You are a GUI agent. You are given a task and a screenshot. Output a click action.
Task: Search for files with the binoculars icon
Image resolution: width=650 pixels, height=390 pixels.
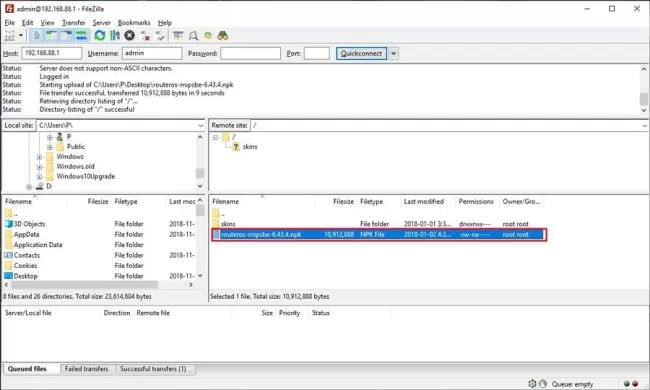(x=223, y=36)
